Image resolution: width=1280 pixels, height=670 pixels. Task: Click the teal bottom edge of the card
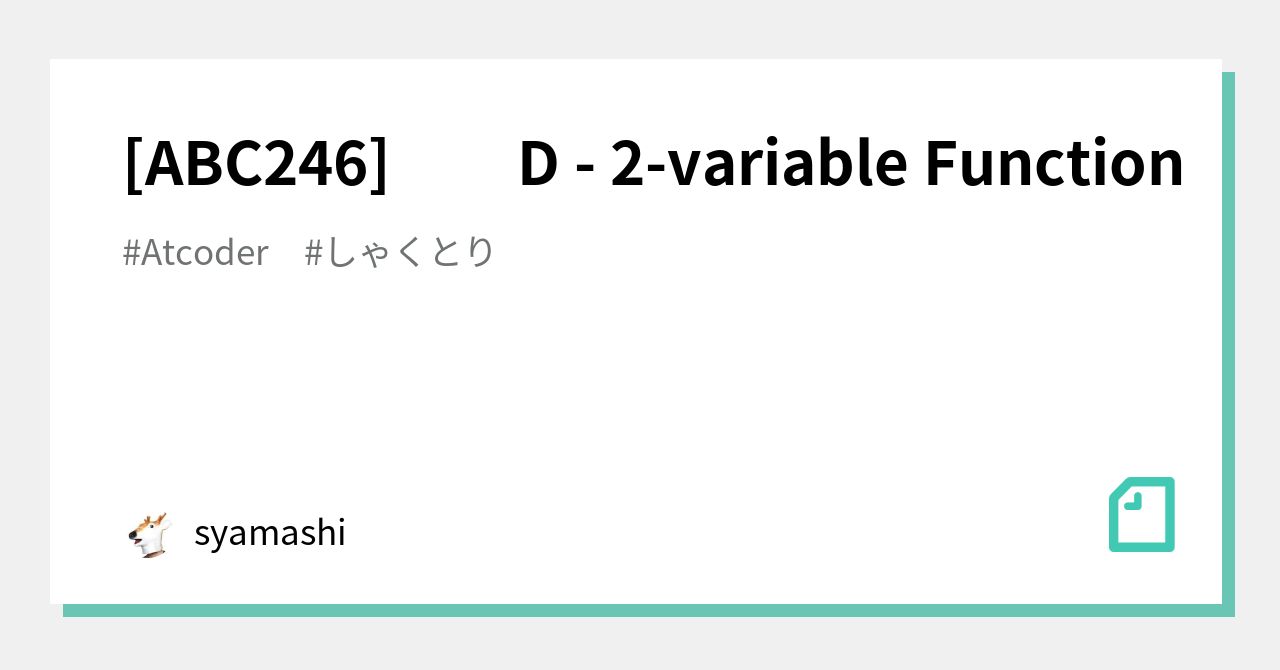tap(640, 610)
